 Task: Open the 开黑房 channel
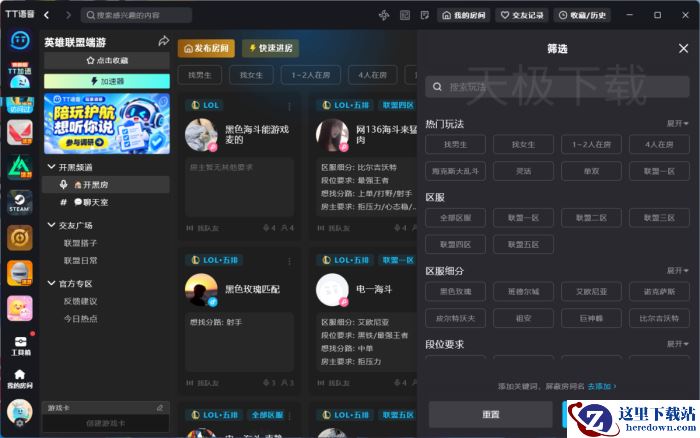pyautogui.click(x=106, y=184)
